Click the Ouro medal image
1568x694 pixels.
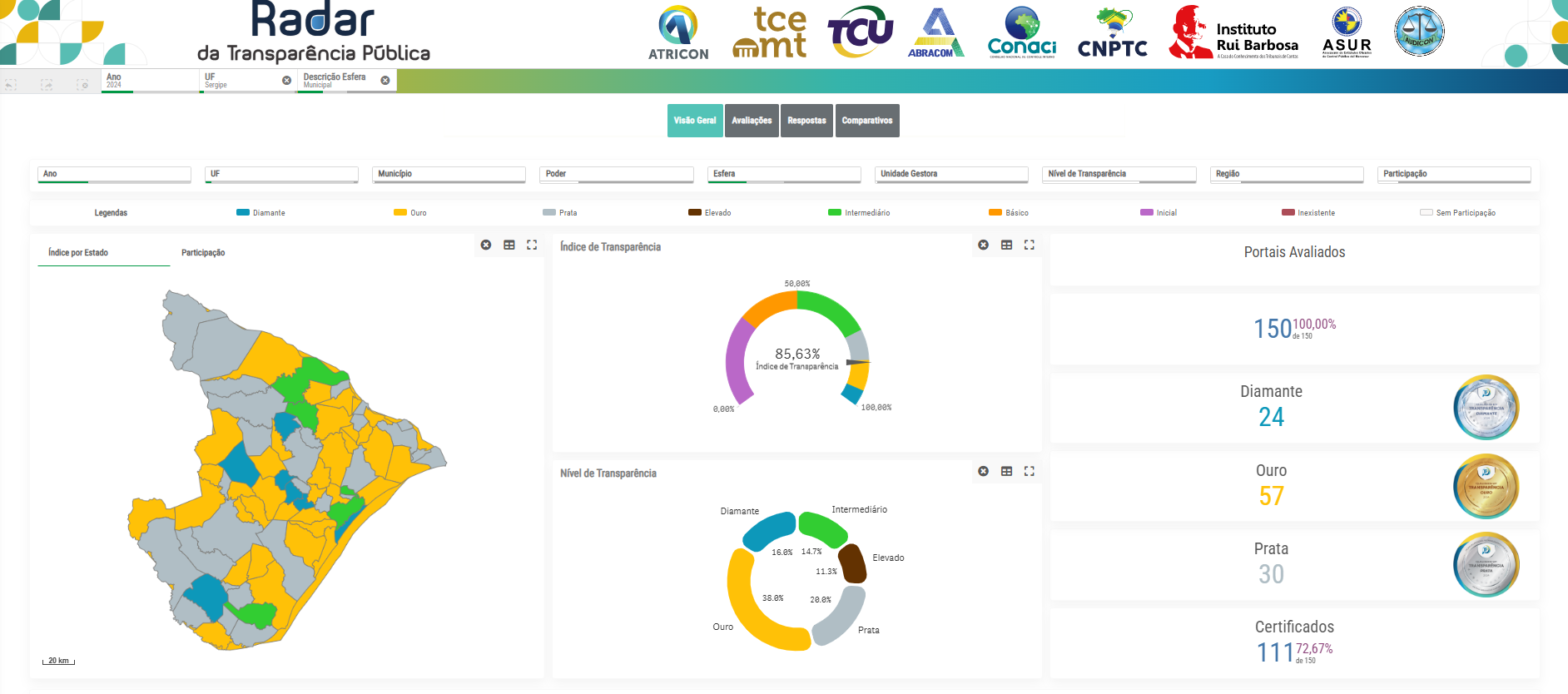[1486, 486]
